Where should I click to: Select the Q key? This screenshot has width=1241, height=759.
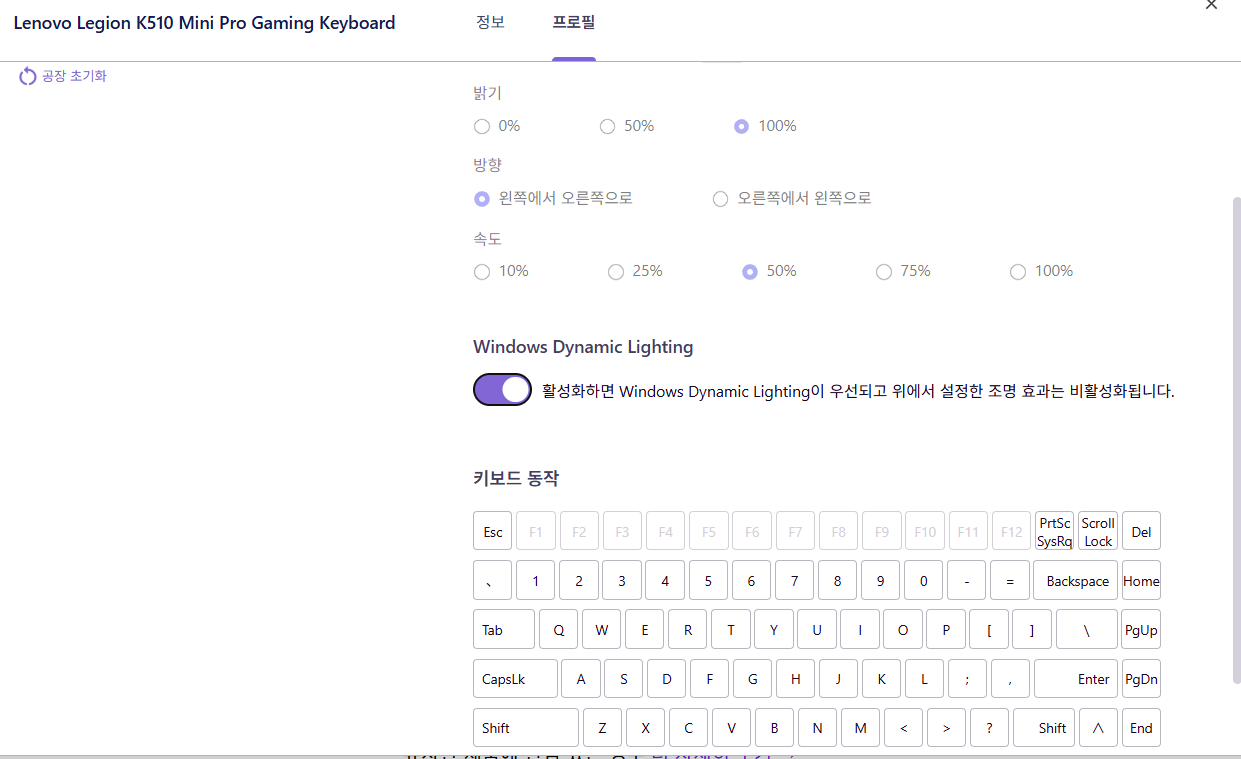coord(558,629)
